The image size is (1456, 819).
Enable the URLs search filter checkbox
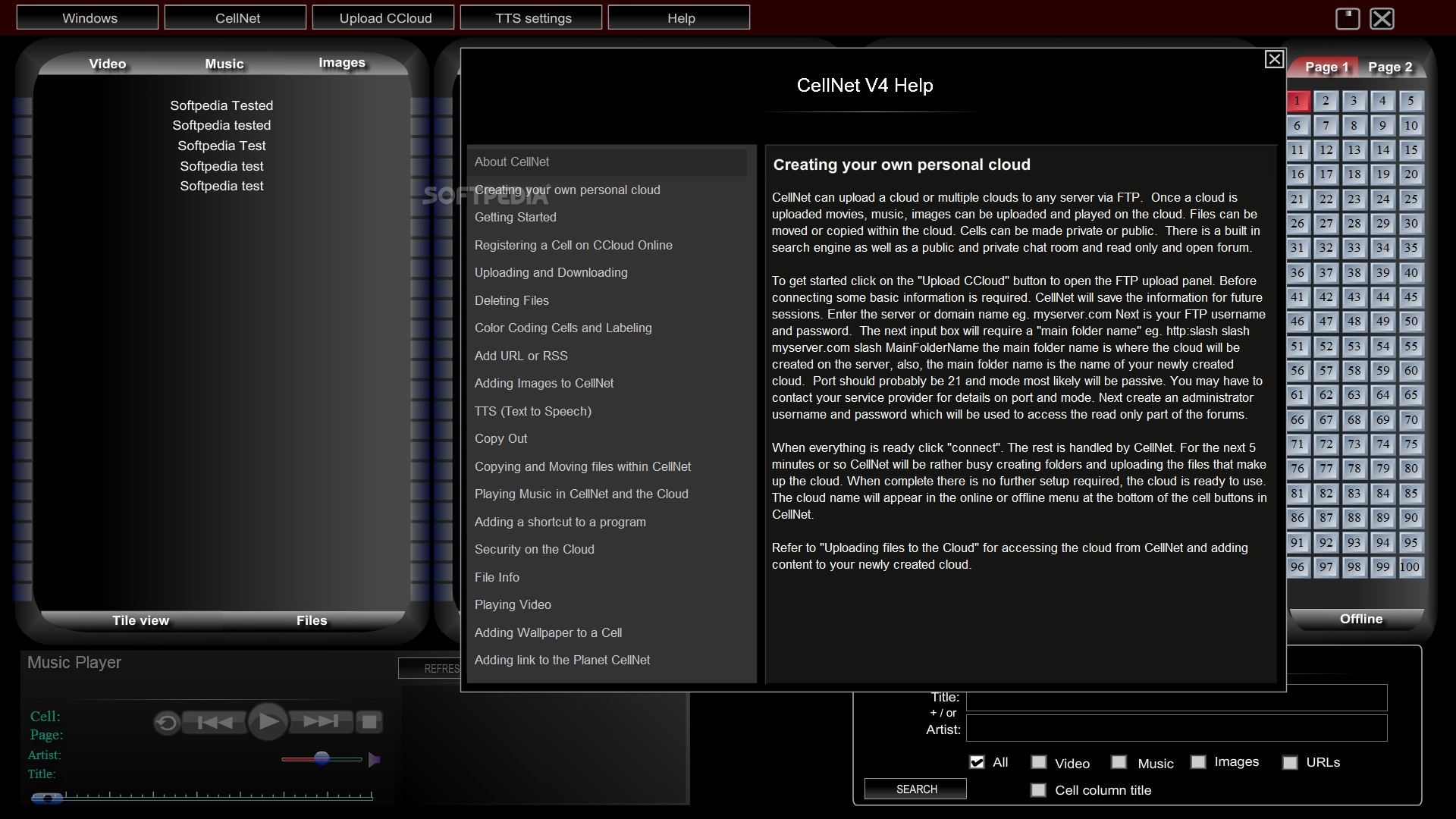coord(1290,763)
